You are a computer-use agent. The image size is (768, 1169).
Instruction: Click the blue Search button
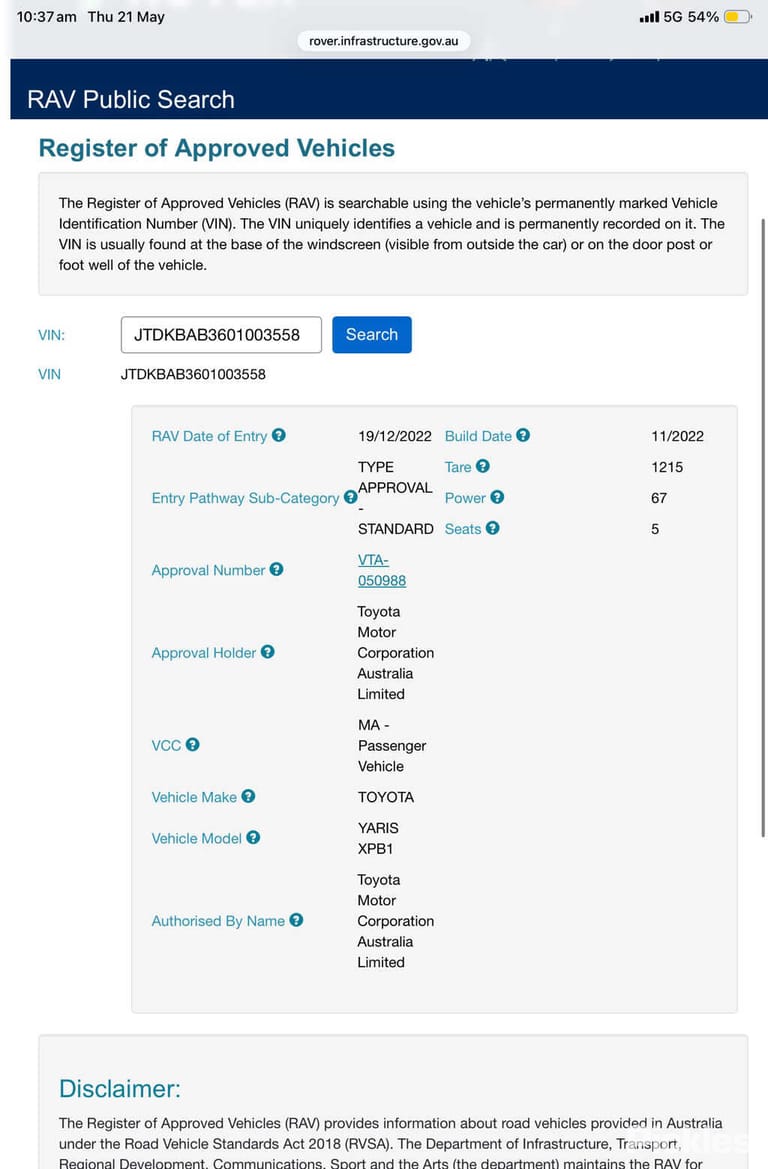pyautogui.click(x=372, y=335)
